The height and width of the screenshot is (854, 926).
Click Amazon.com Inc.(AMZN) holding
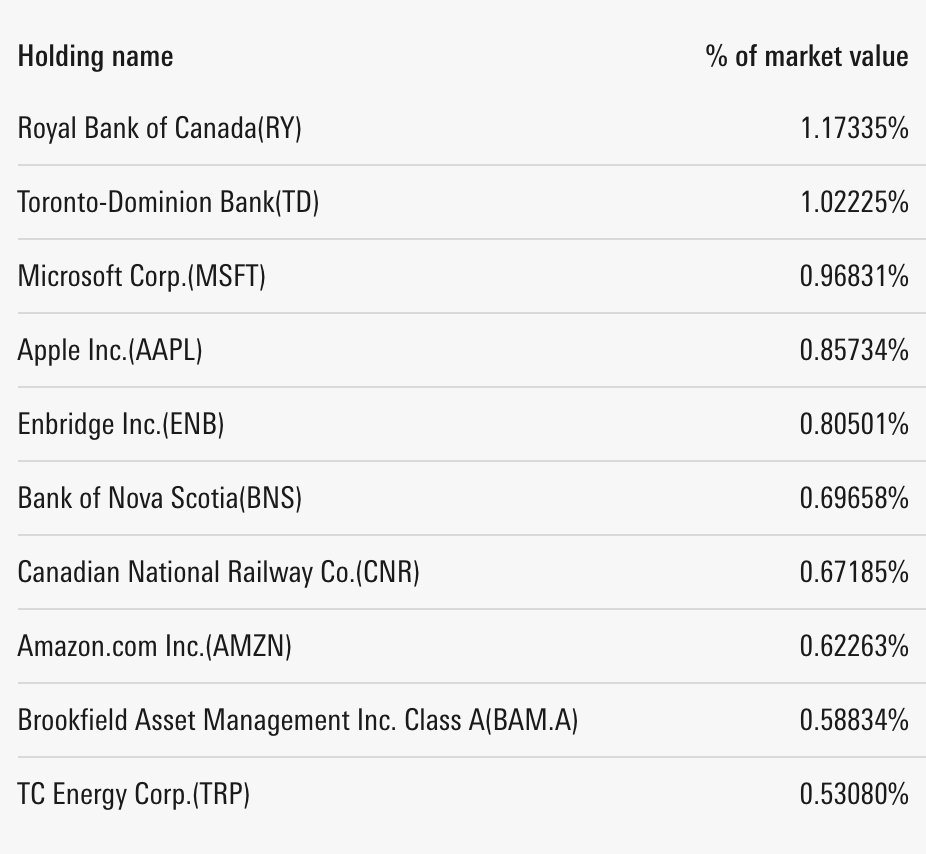click(154, 646)
